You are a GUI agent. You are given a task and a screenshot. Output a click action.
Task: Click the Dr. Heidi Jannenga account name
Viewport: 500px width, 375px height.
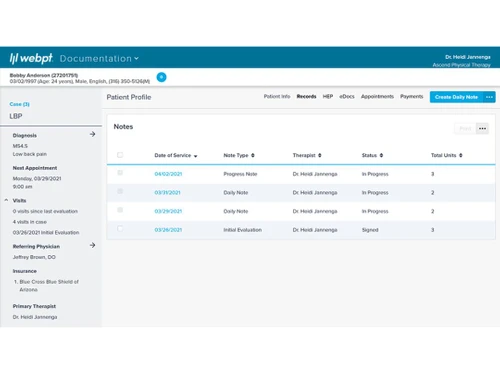coord(468,57)
